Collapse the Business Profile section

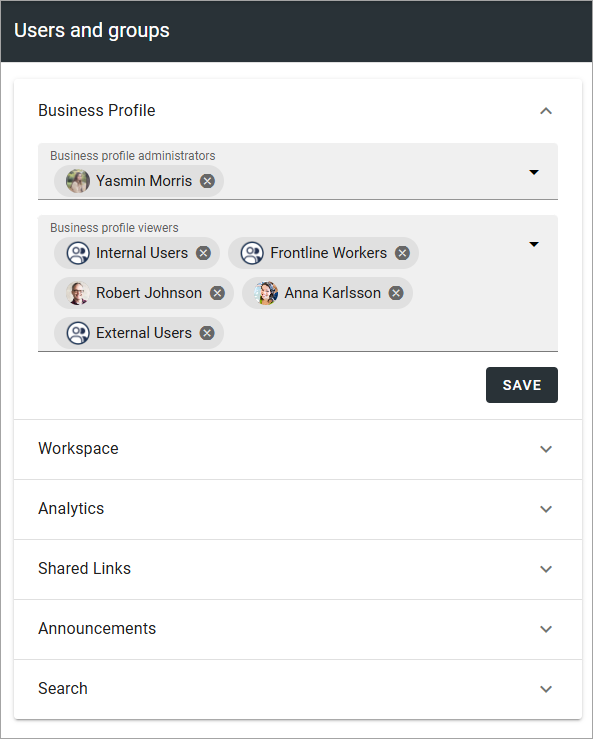(546, 111)
